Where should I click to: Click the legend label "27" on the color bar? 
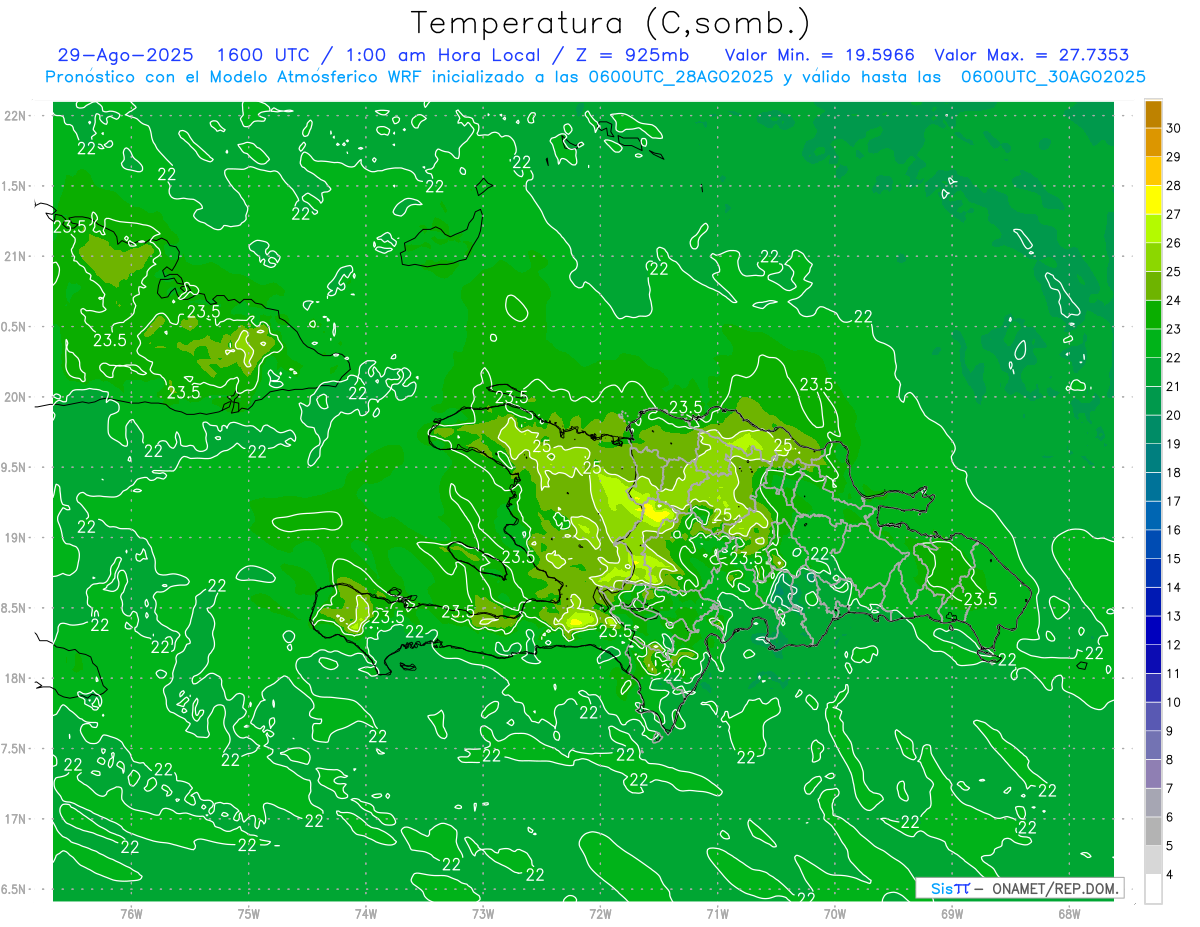1173,214
